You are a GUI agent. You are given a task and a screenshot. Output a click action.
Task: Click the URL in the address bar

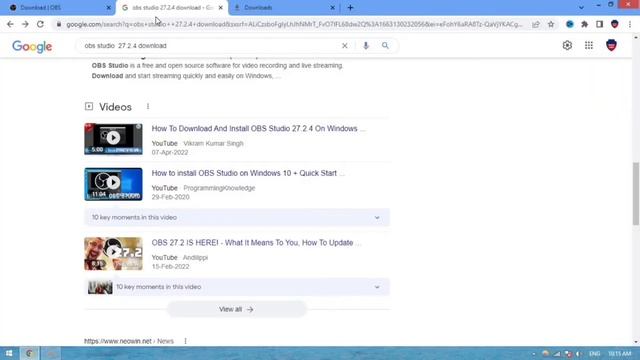(x=294, y=24)
